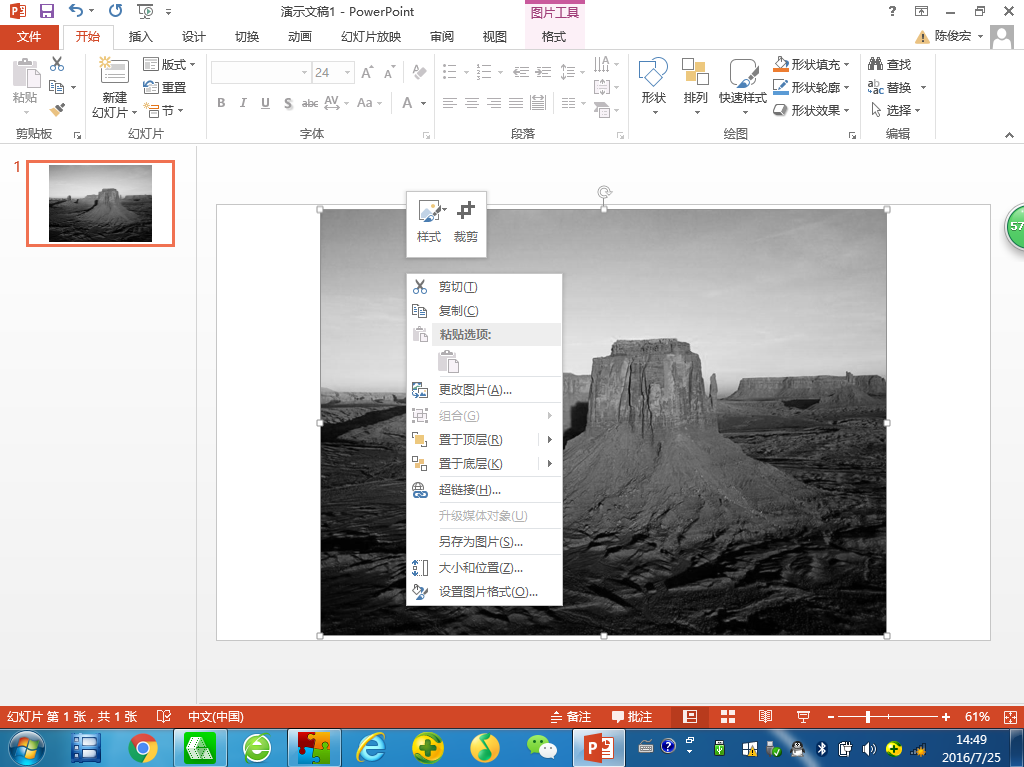Toggle Strikethrough (abc) button
Viewport: 1024px width, 767px height.
(310, 103)
